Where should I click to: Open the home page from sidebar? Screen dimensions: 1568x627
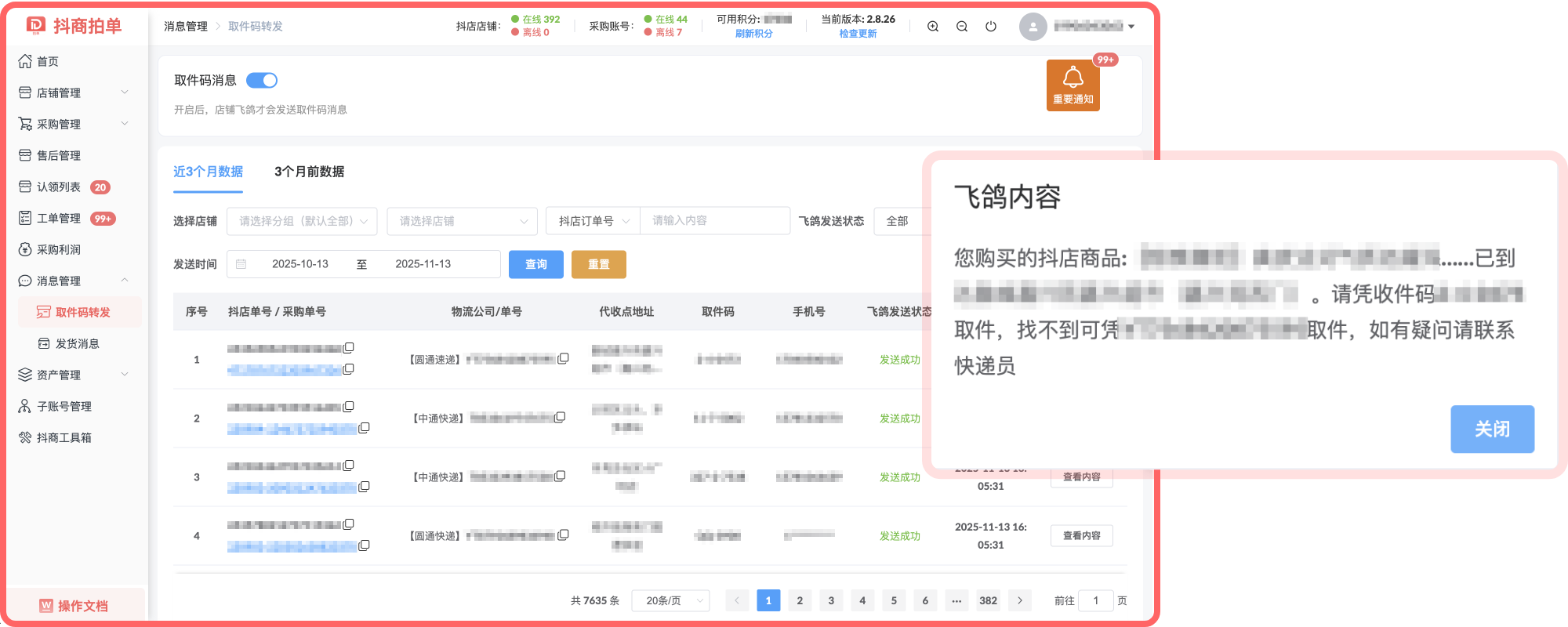click(48, 61)
